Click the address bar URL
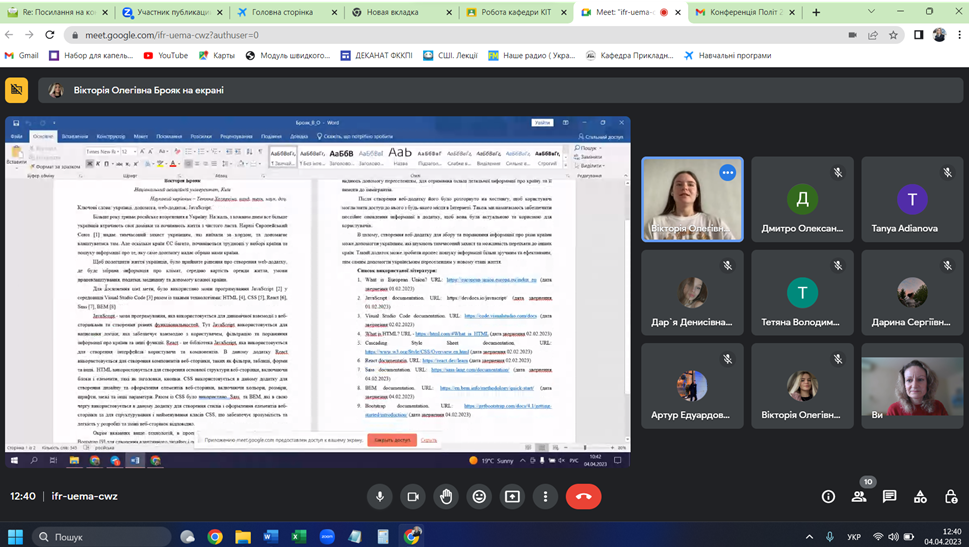969x547 pixels. pos(172,35)
